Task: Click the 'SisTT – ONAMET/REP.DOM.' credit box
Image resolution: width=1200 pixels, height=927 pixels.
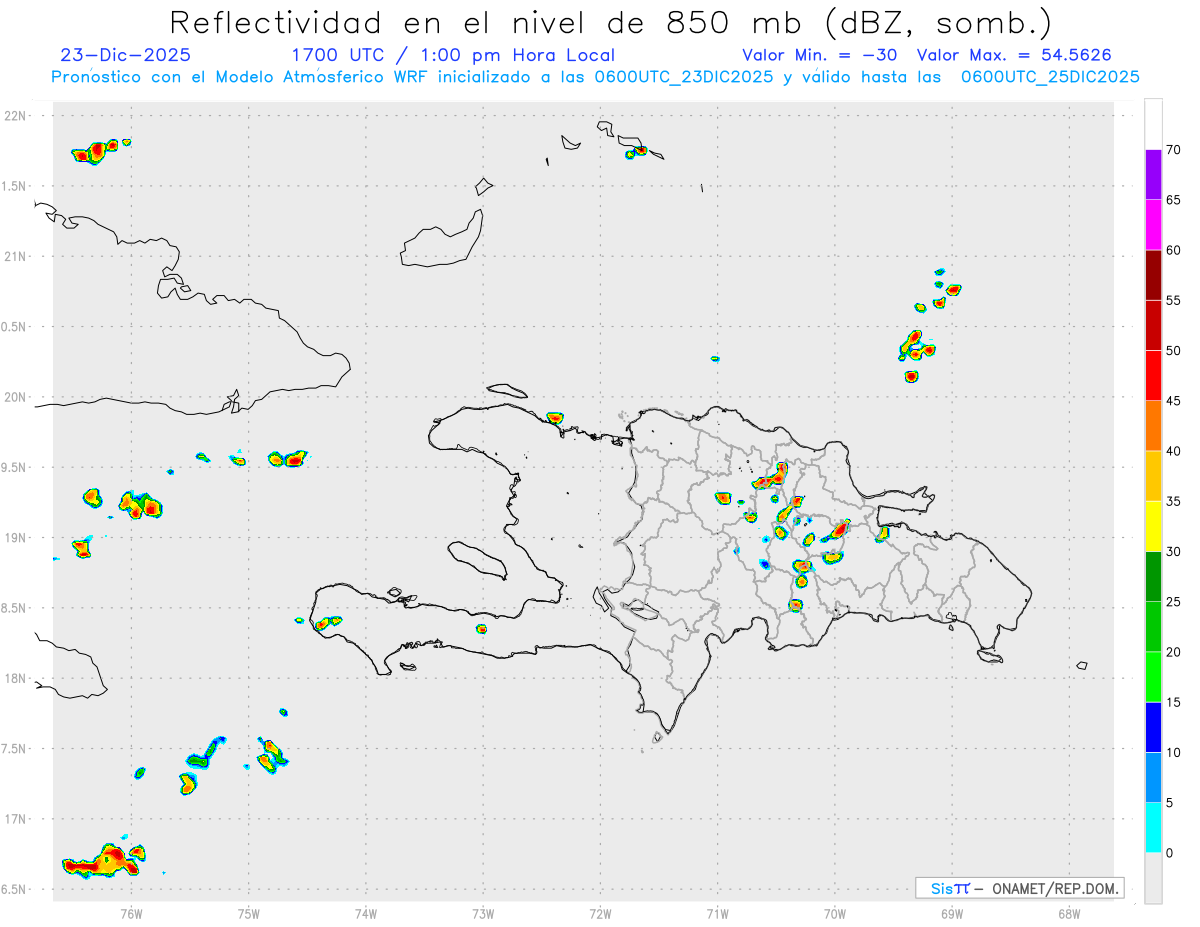Action: click(x=1019, y=888)
